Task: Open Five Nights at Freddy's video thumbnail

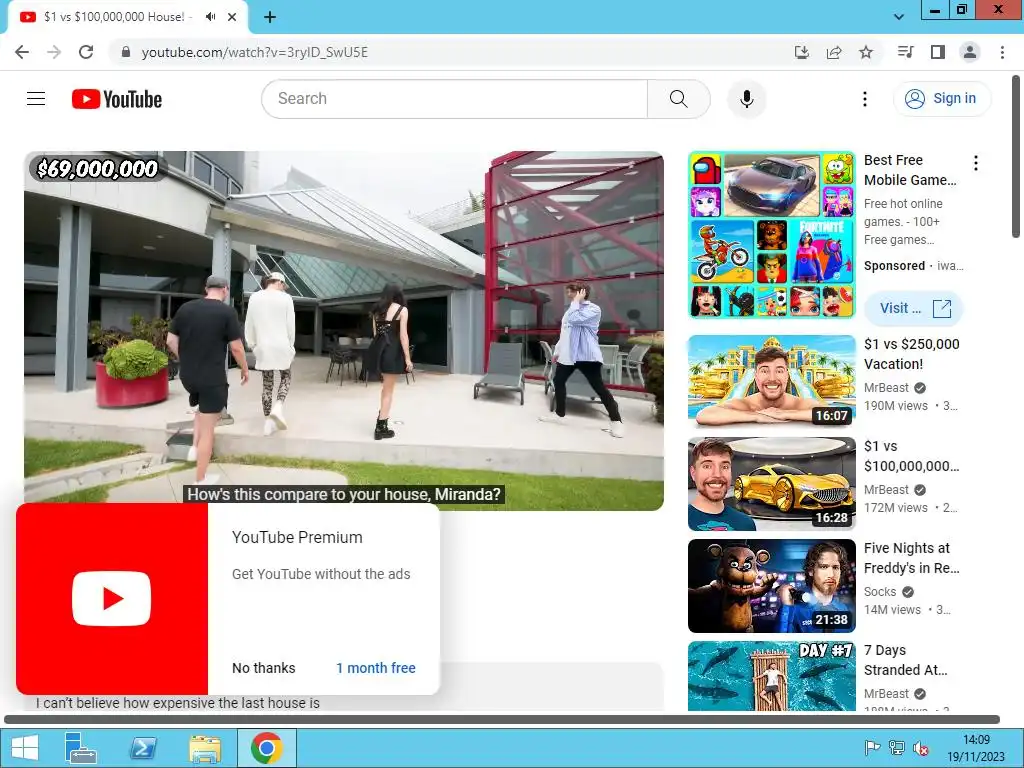Action: [771, 586]
